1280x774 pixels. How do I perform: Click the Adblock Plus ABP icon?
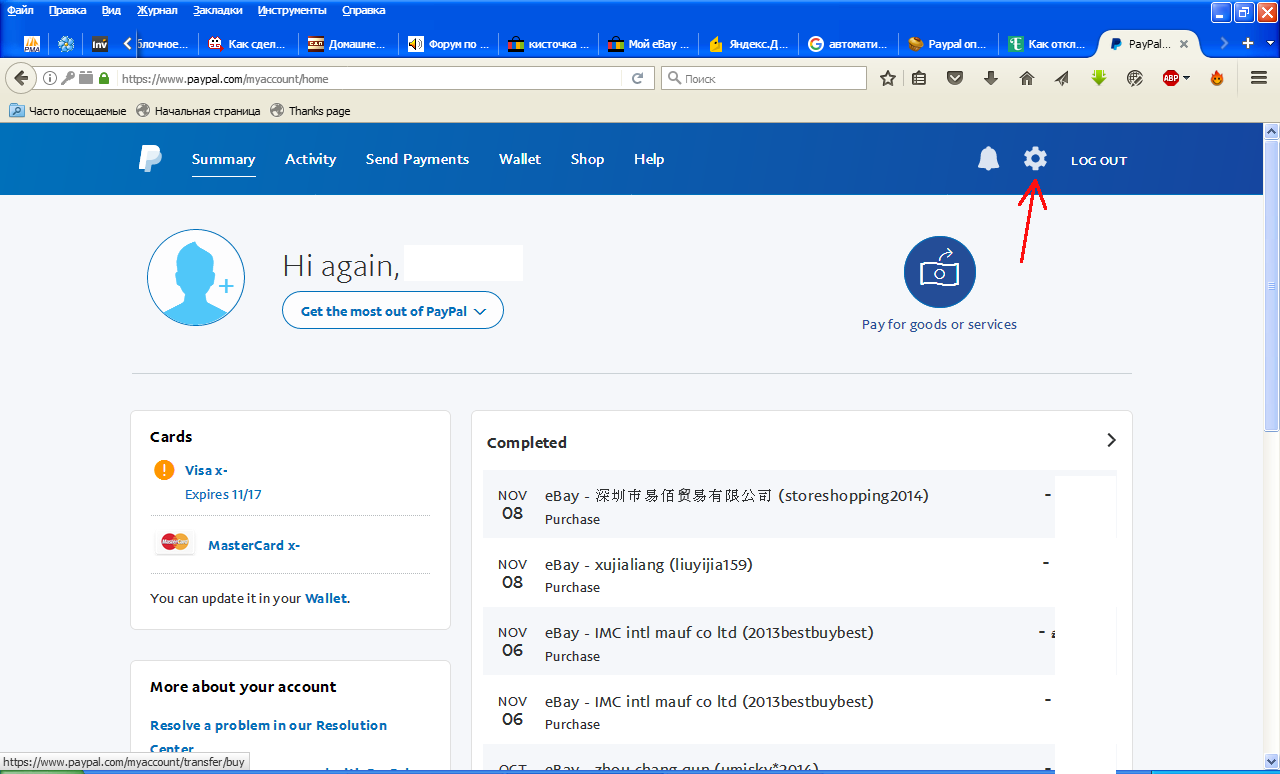click(x=1171, y=78)
